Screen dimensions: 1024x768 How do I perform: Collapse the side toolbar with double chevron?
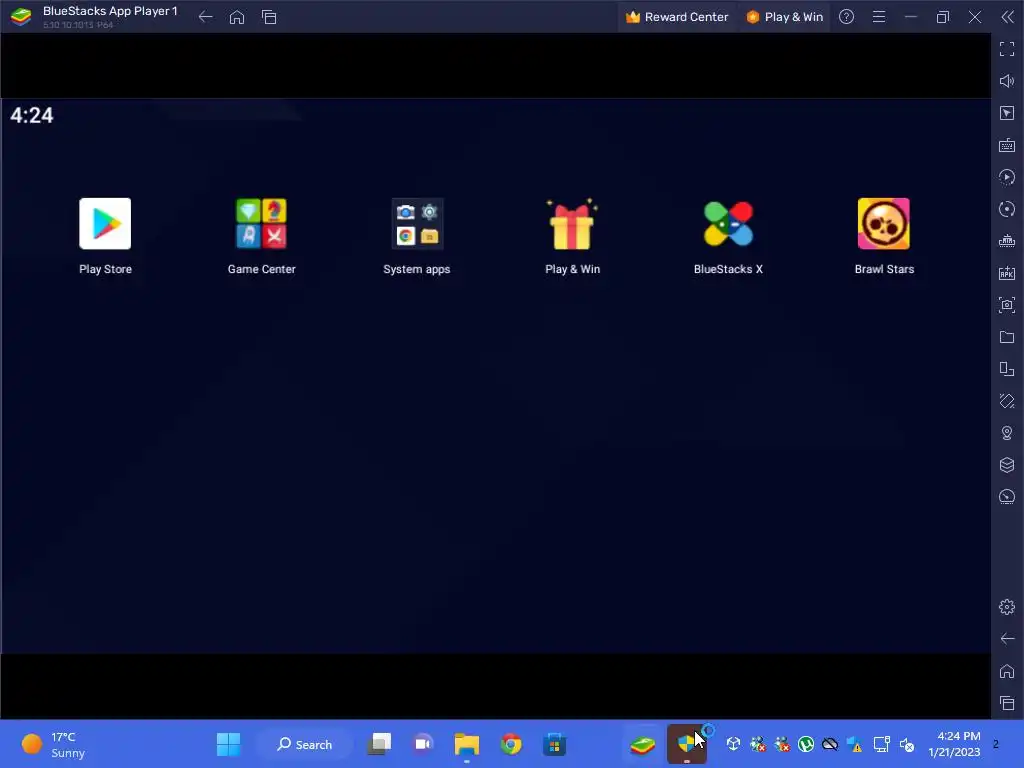click(x=1008, y=17)
